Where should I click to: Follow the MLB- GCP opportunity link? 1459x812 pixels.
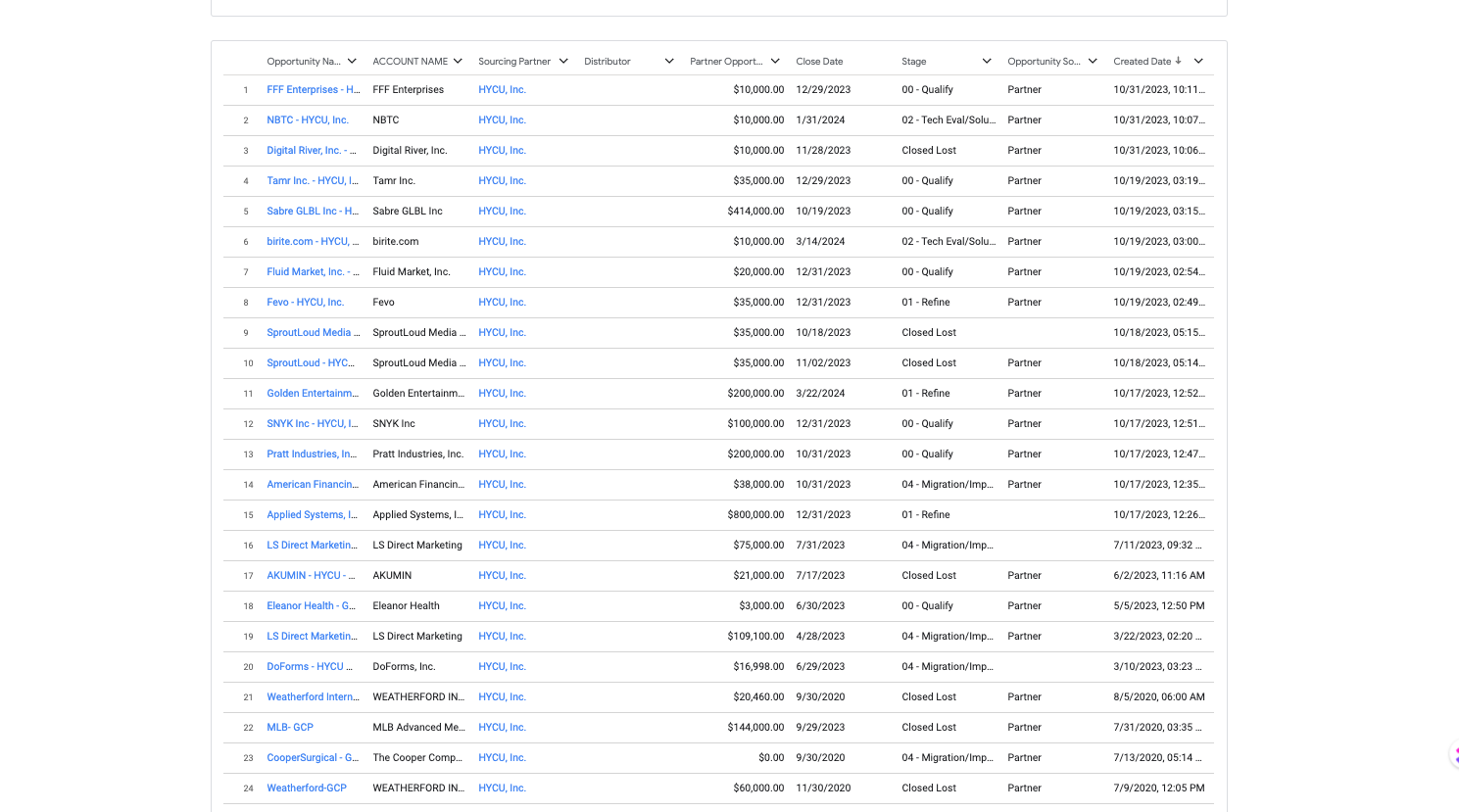click(x=290, y=728)
